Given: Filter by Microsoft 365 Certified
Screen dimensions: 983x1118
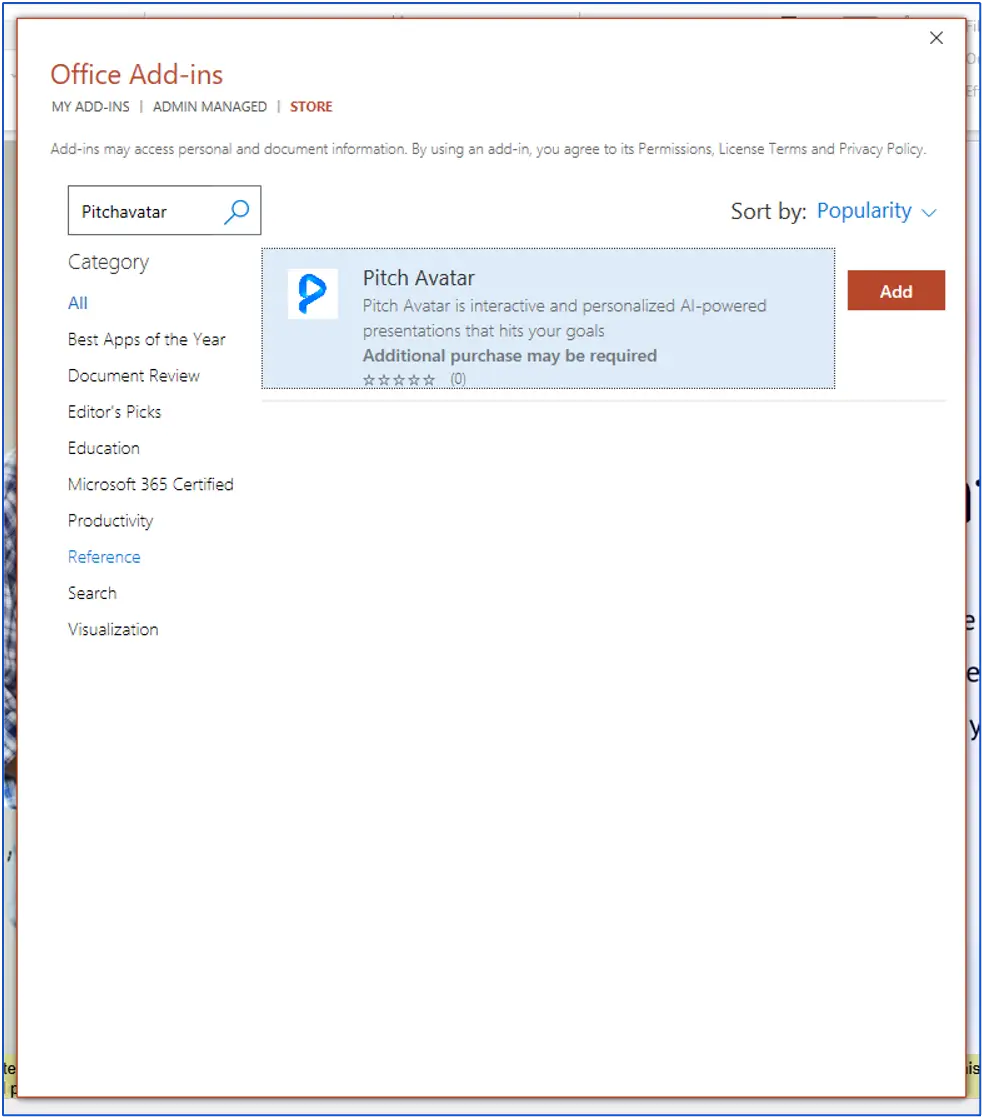Looking at the screenshot, I should (150, 484).
